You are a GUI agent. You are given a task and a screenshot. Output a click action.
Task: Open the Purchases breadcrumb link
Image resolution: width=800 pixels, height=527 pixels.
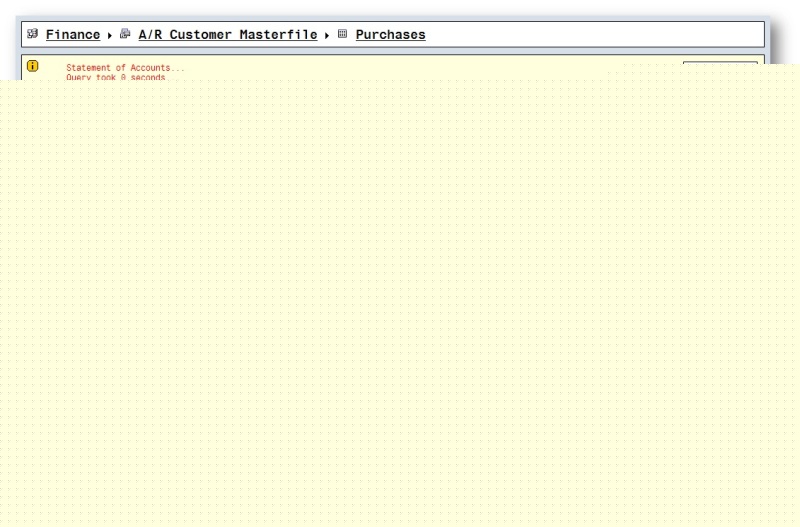tap(390, 35)
